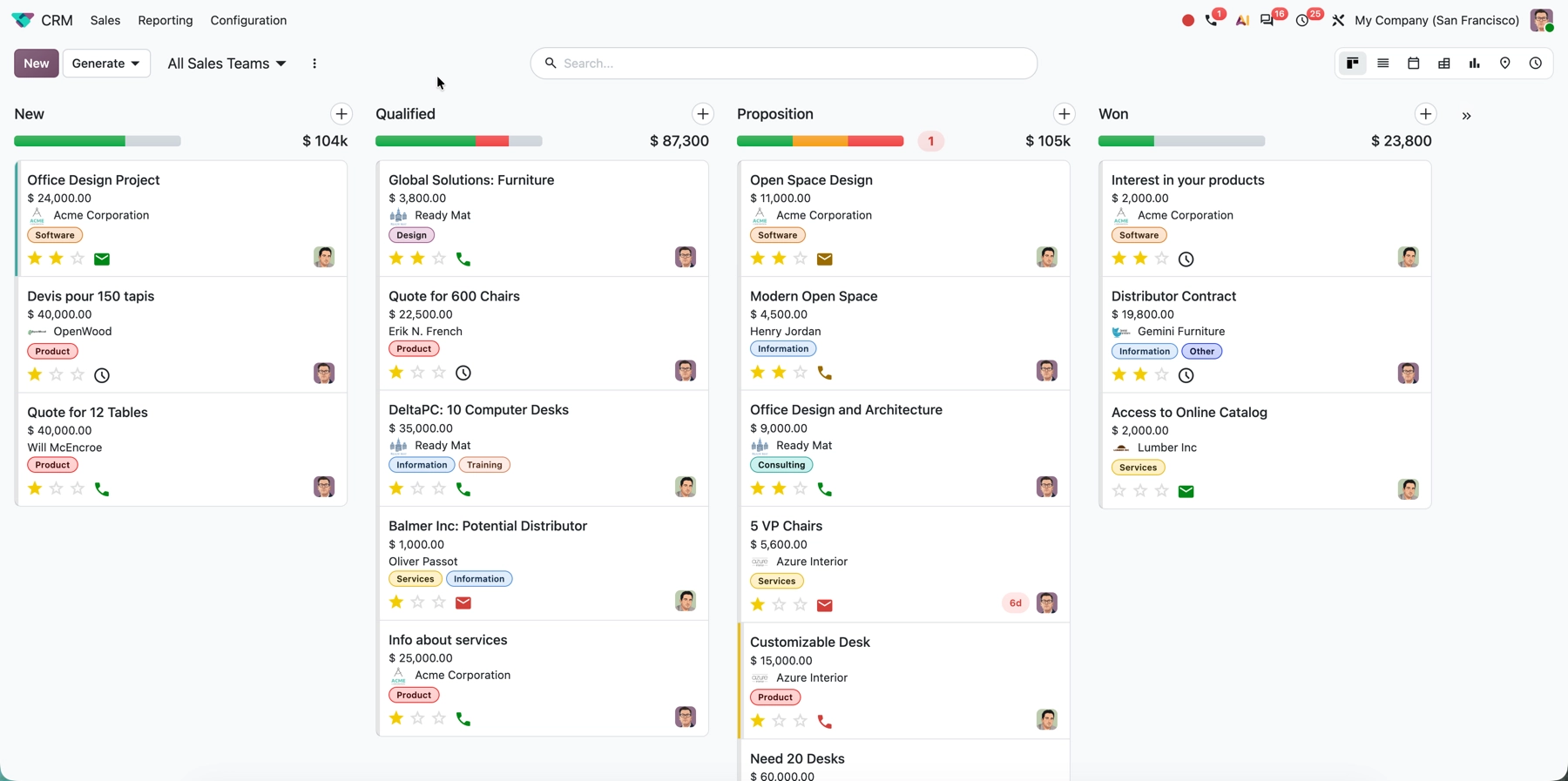Open the Interest in your products card
The width and height of the screenshot is (1568, 781).
[1265, 219]
